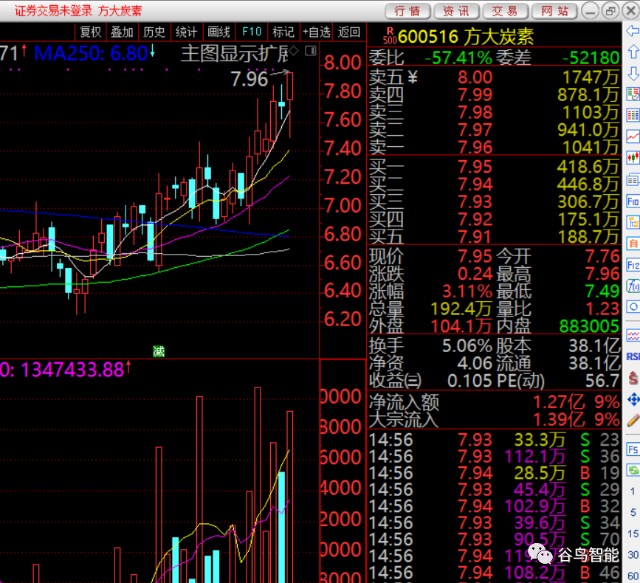This screenshot has width=640, height=583.
Task: Click the circle icon below formula icon
Action: [633, 307]
